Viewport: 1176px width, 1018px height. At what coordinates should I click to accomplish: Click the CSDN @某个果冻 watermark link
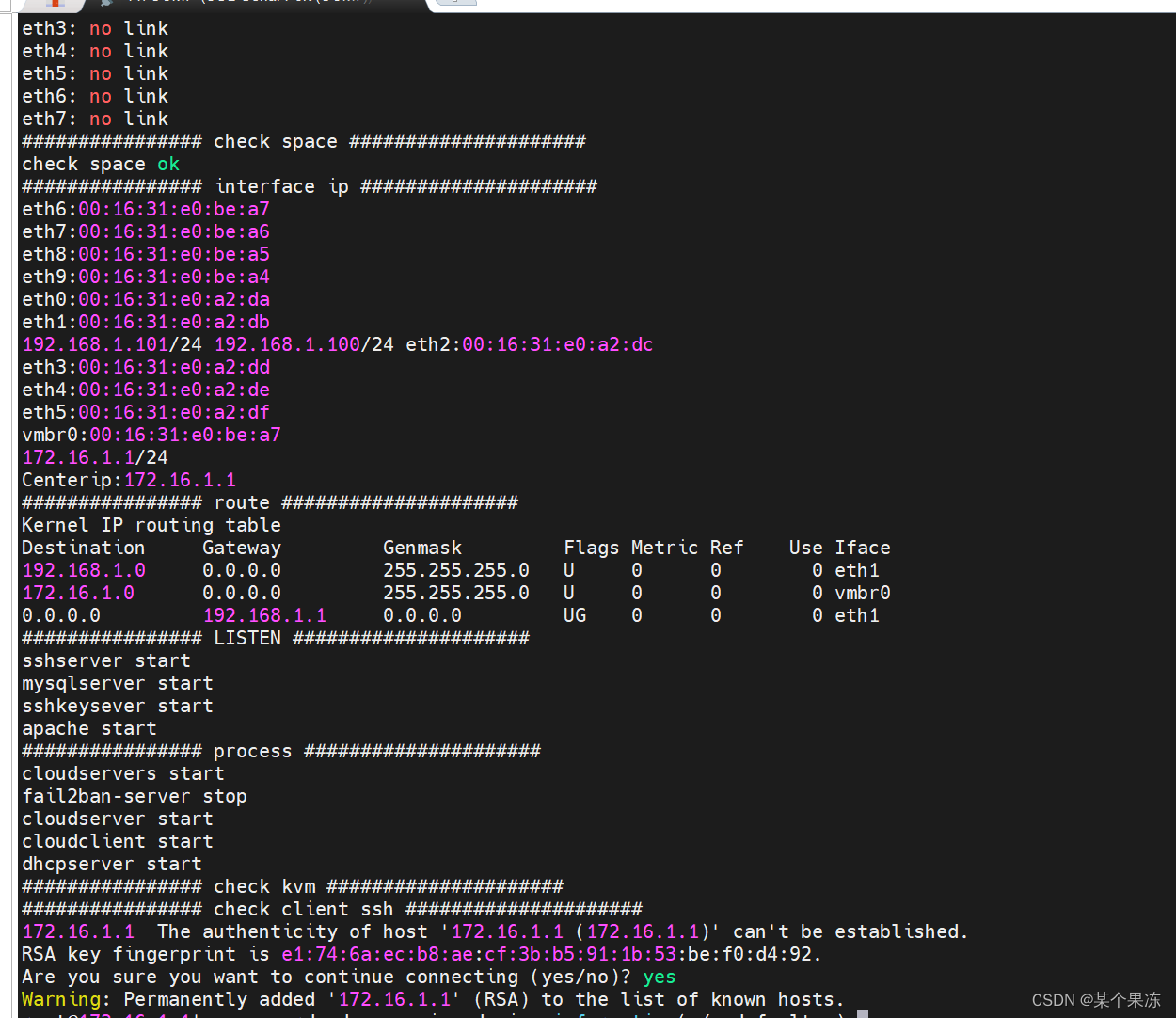(x=1094, y=1000)
